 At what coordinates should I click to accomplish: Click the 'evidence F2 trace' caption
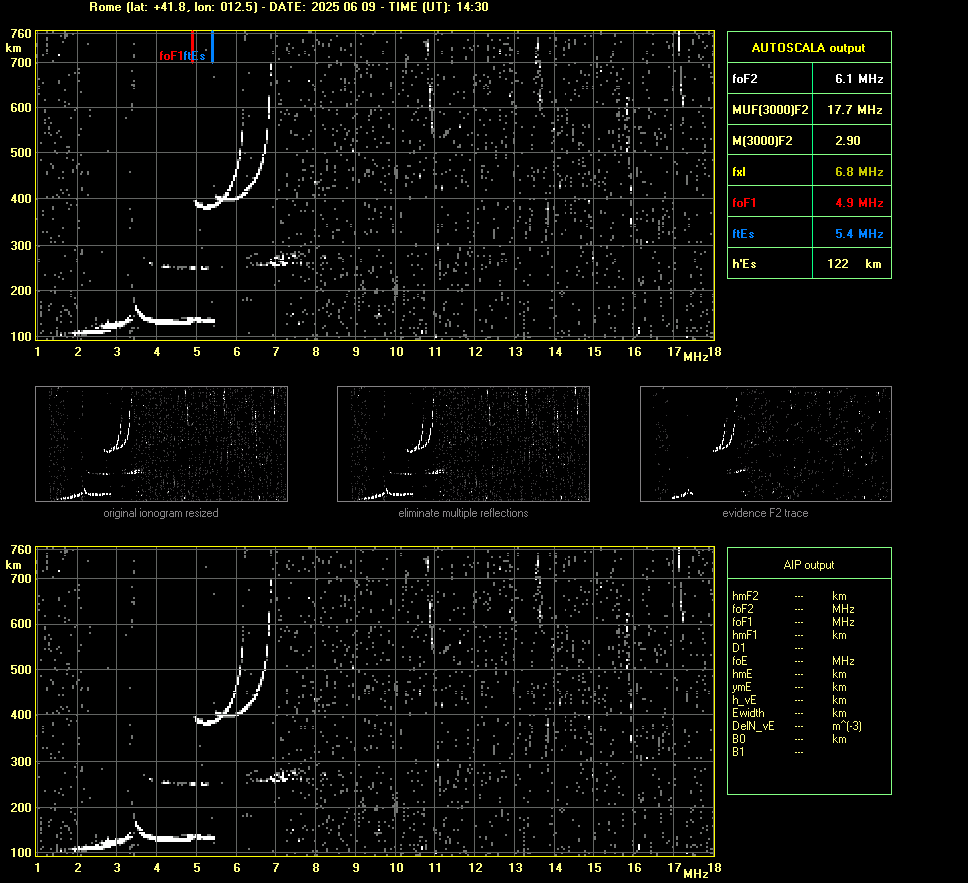pyautogui.click(x=765, y=513)
